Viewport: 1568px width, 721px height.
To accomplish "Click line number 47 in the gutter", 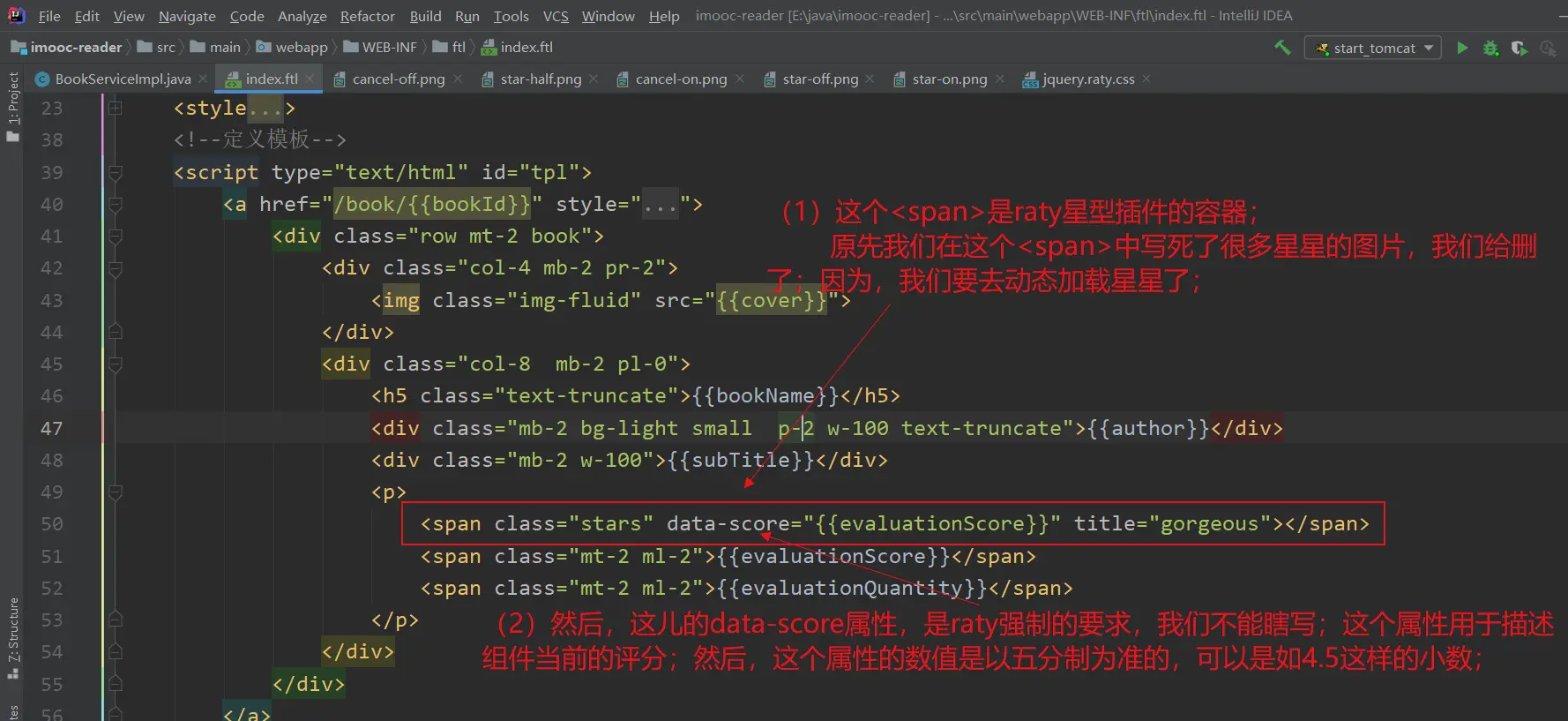I will tap(52, 429).
